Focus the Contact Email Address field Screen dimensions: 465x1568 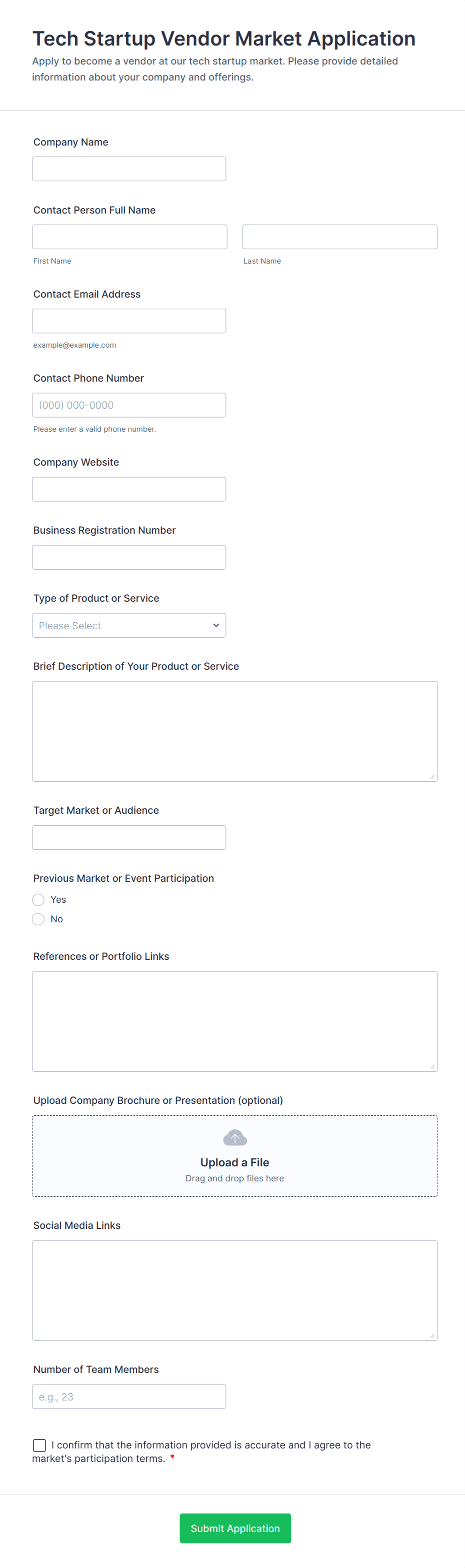pos(128,321)
